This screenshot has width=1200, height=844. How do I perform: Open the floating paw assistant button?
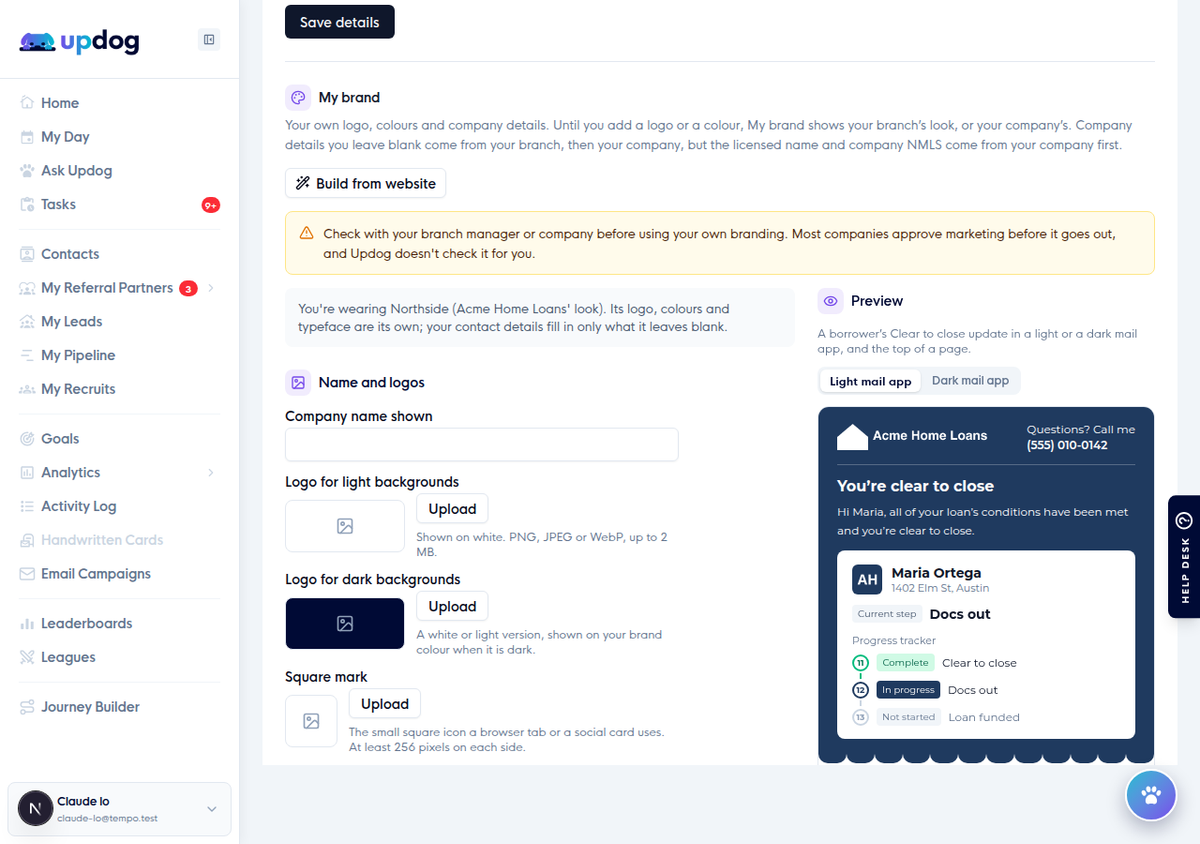click(1151, 796)
